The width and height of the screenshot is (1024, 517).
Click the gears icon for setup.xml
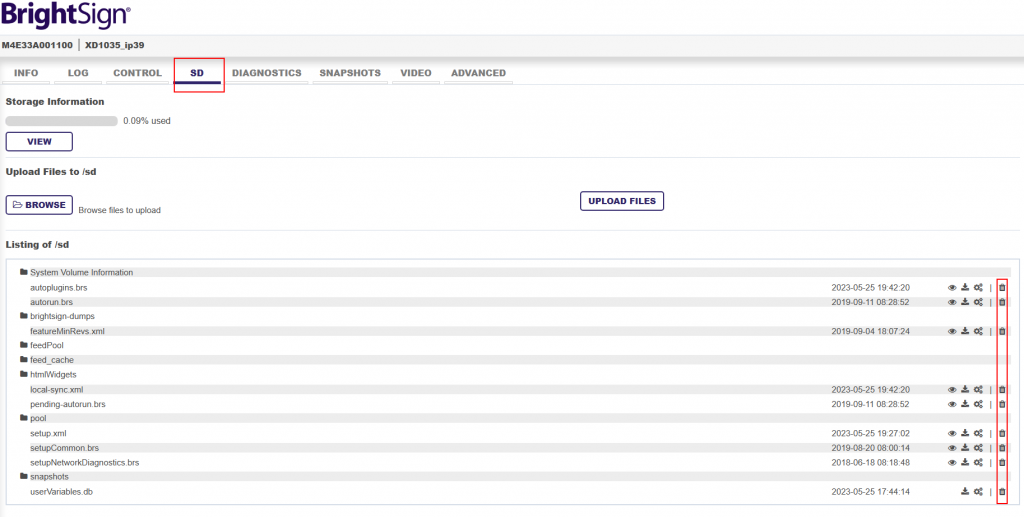pyautogui.click(x=978, y=433)
